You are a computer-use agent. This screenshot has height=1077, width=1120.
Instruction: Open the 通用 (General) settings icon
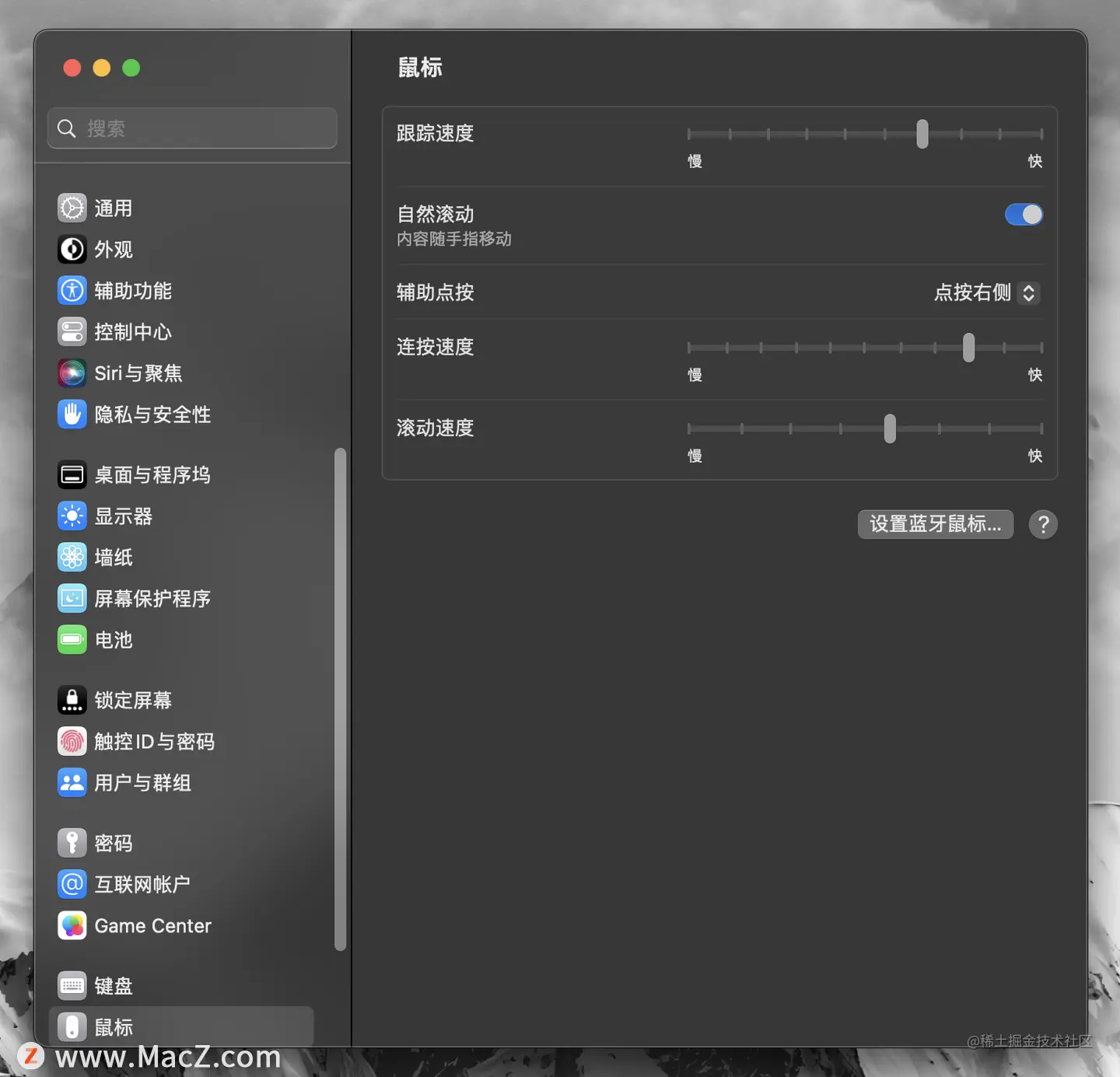pyautogui.click(x=72, y=208)
